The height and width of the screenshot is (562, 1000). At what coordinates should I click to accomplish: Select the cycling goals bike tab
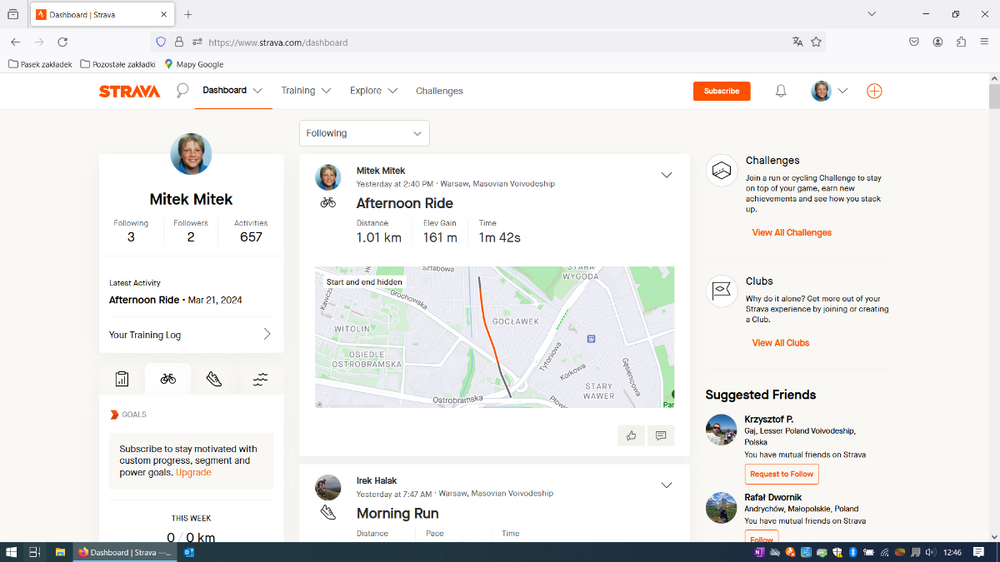coord(168,379)
